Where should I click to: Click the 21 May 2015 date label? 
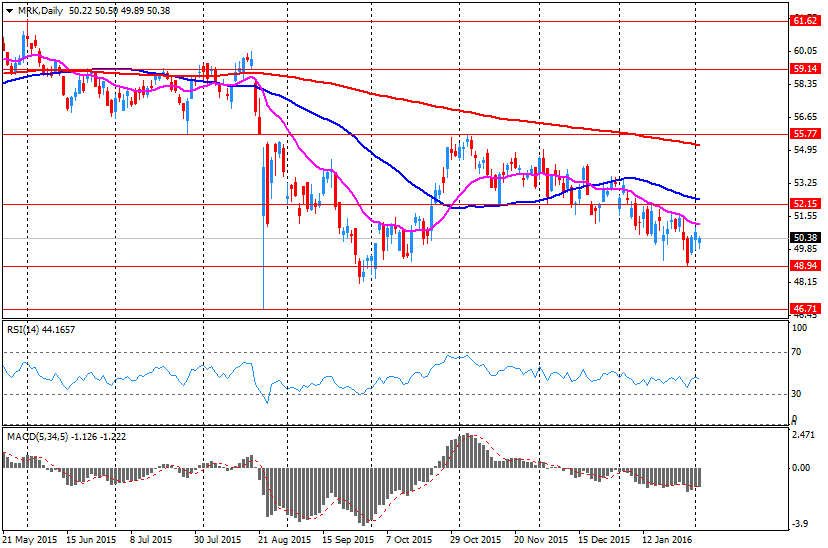click(30, 540)
